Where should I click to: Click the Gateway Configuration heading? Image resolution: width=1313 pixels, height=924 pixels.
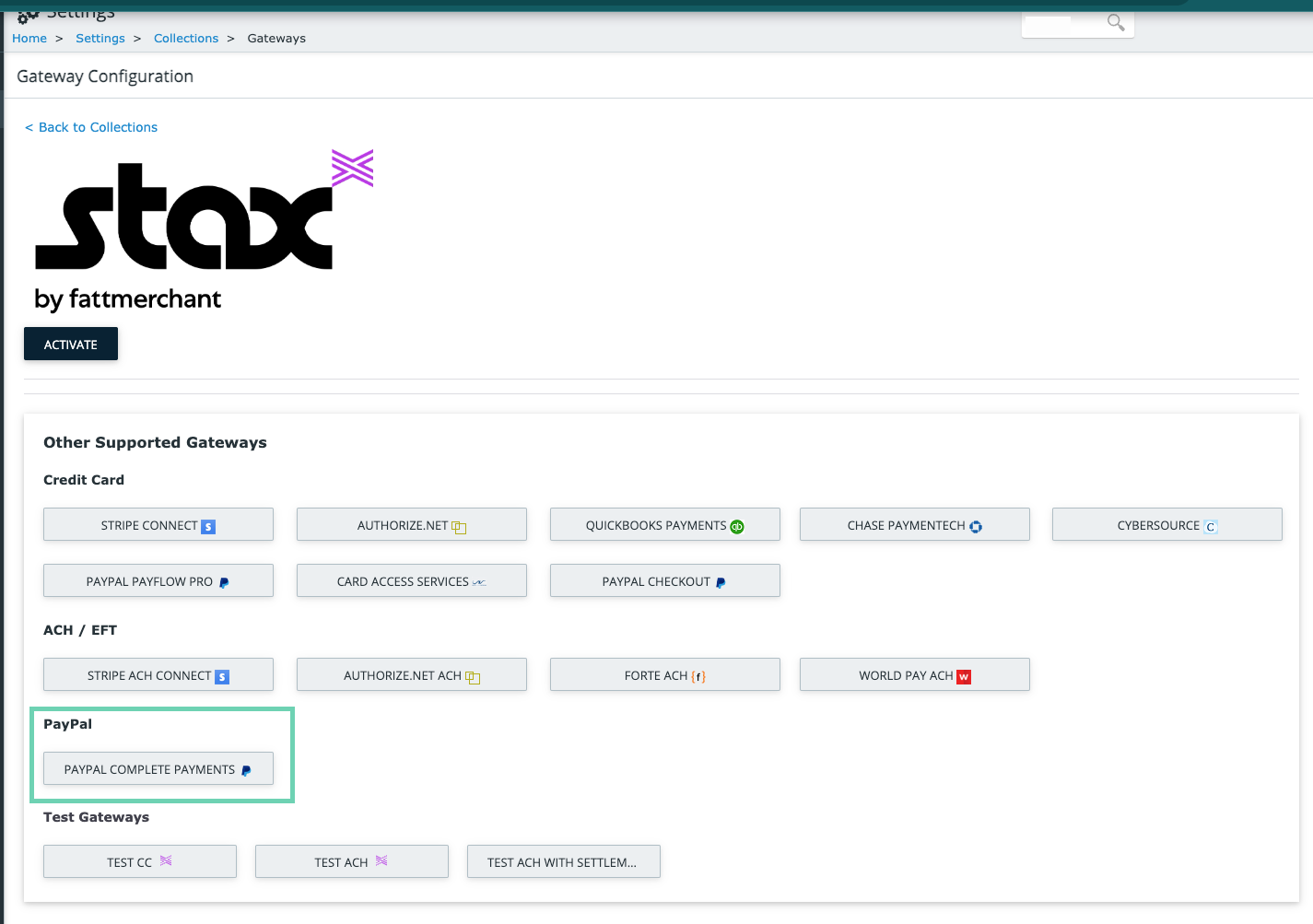105,76
